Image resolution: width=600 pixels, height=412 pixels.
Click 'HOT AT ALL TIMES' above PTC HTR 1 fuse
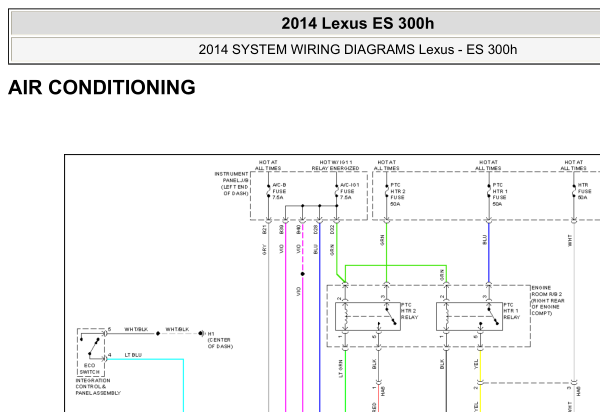(488, 165)
